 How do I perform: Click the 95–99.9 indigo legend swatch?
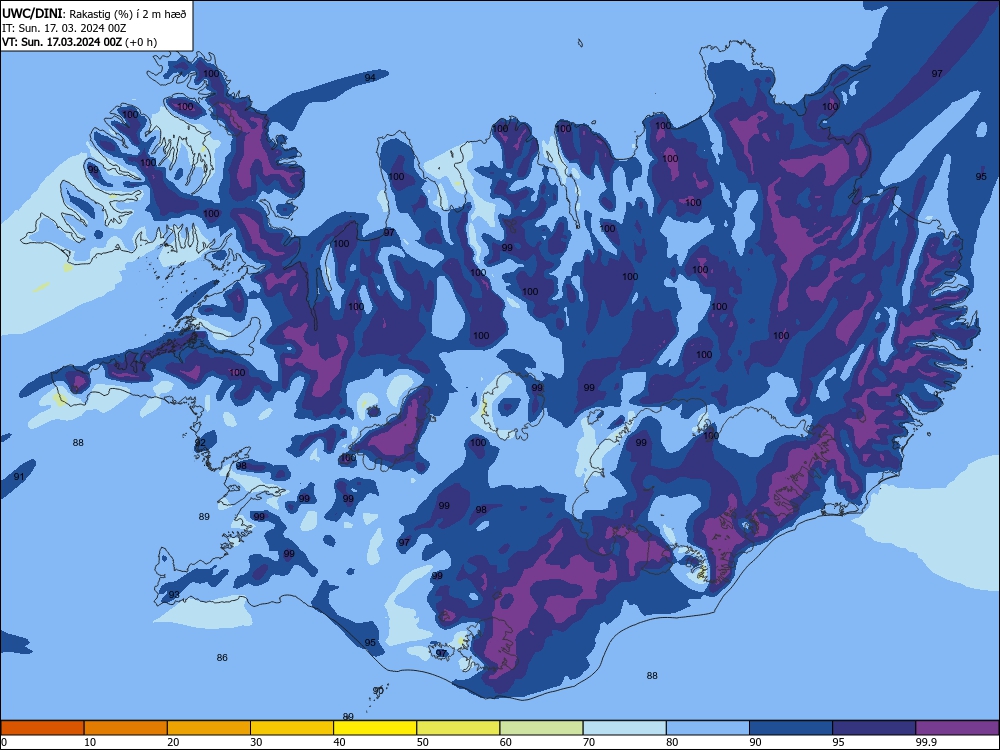point(874,728)
